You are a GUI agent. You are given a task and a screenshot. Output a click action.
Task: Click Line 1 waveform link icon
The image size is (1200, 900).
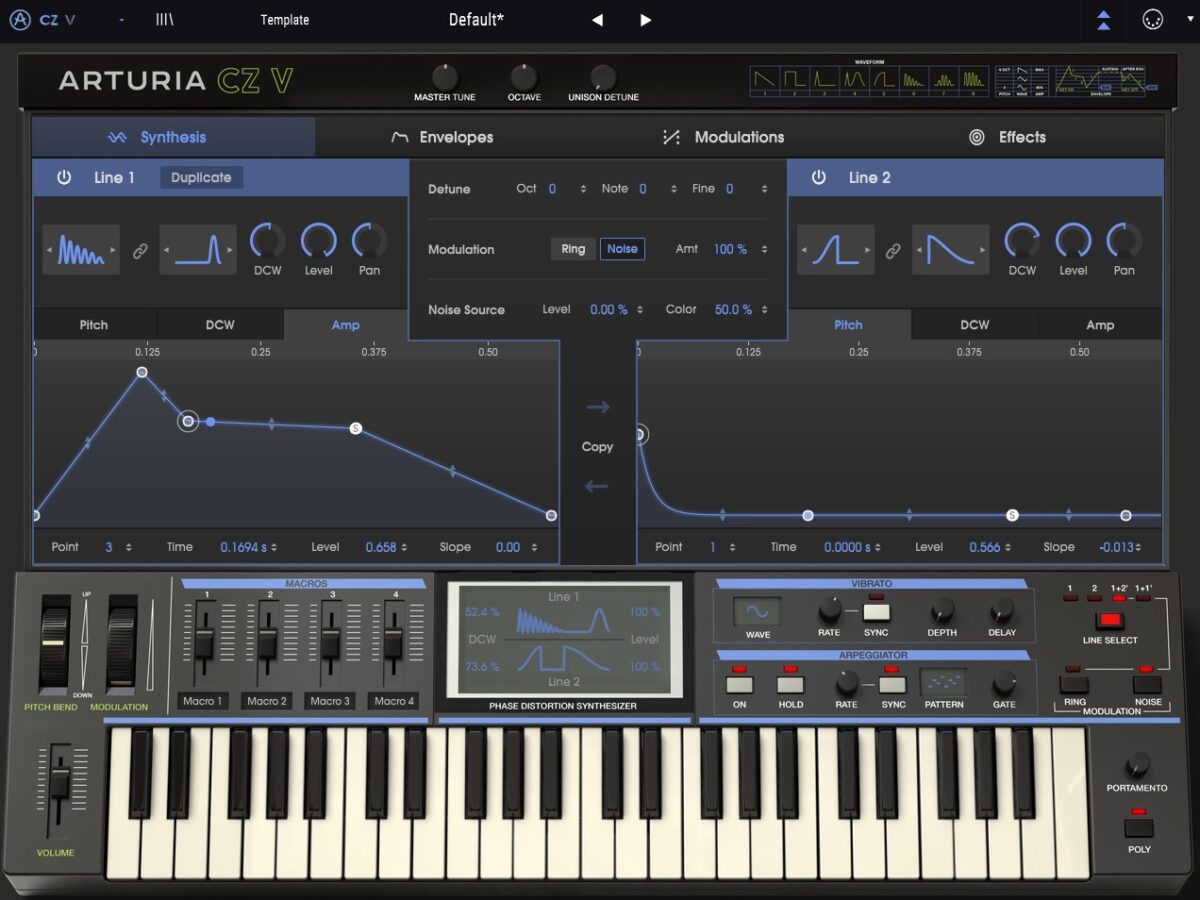tap(140, 252)
